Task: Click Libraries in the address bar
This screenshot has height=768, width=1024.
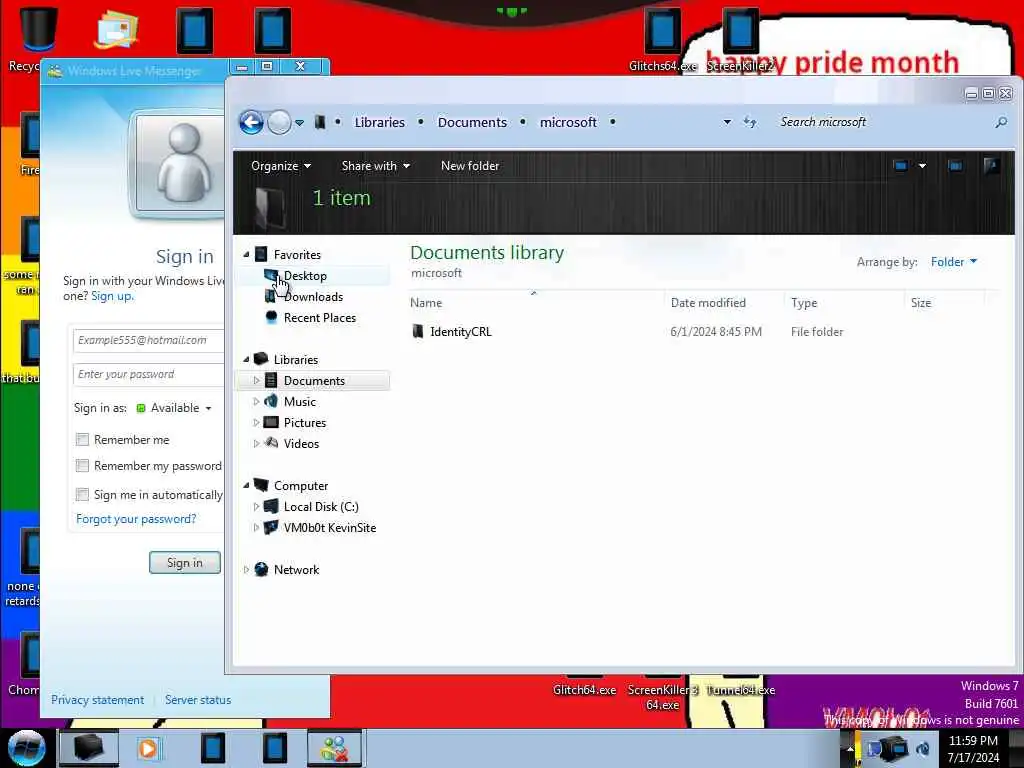Action: pos(379,122)
